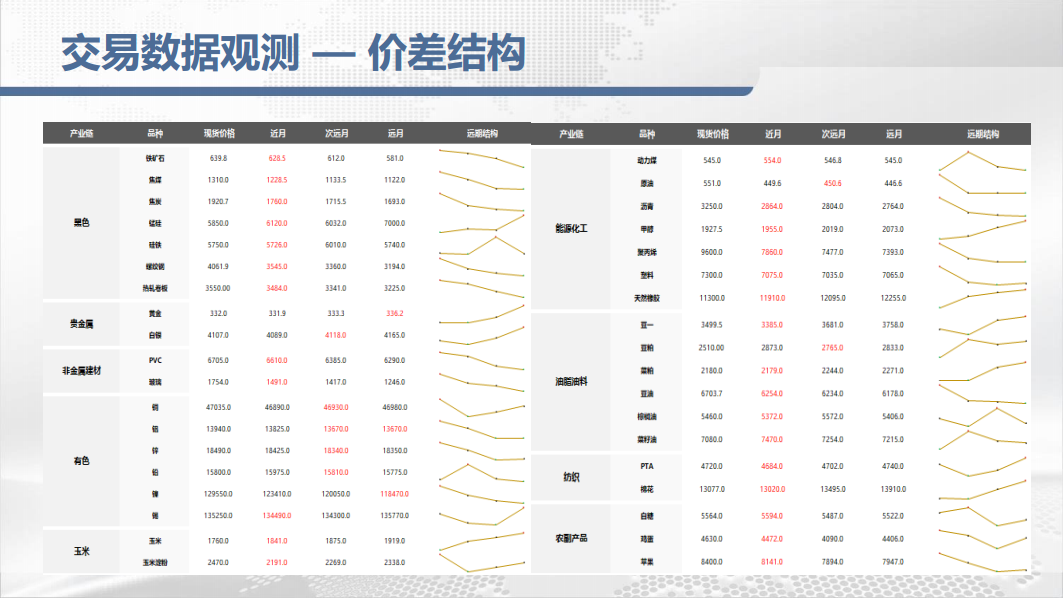Screen dimensions: 1063x598
Task: Click the 纺织 category cell
Action: tap(571, 477)
